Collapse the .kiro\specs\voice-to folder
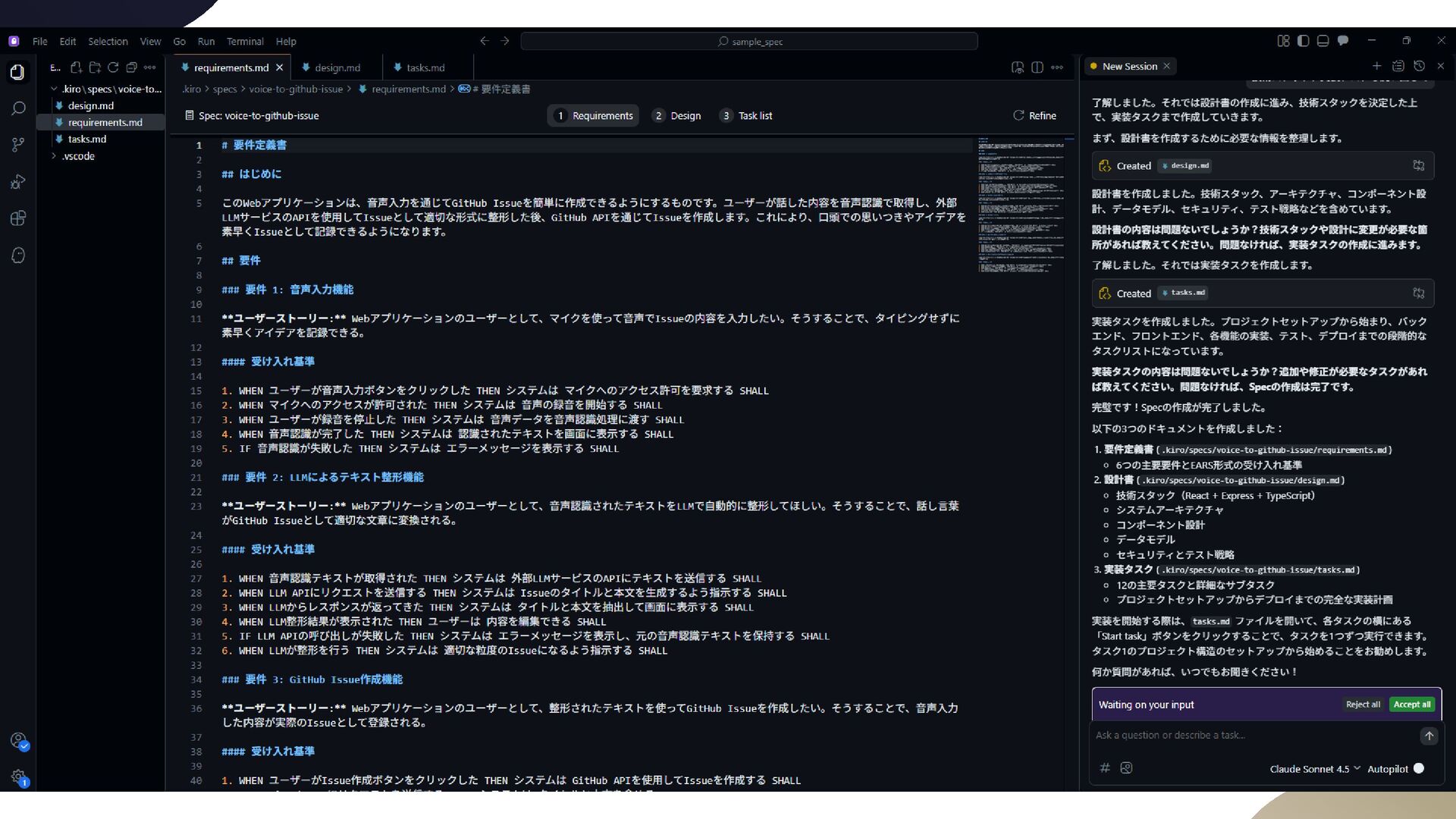The height and width of the screenshot is (819, 1456). click(54, 89)
